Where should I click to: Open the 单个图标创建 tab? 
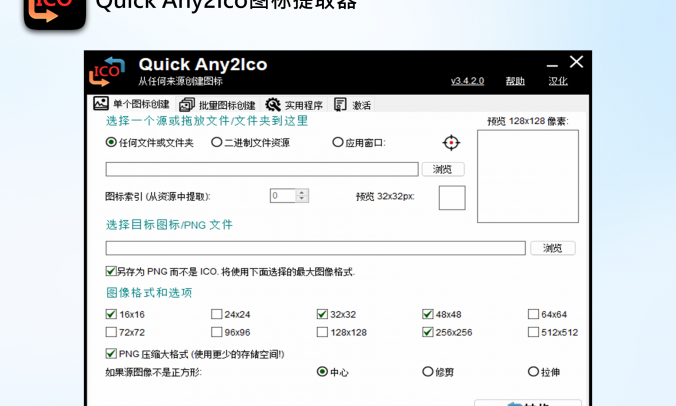coord(131,104)
